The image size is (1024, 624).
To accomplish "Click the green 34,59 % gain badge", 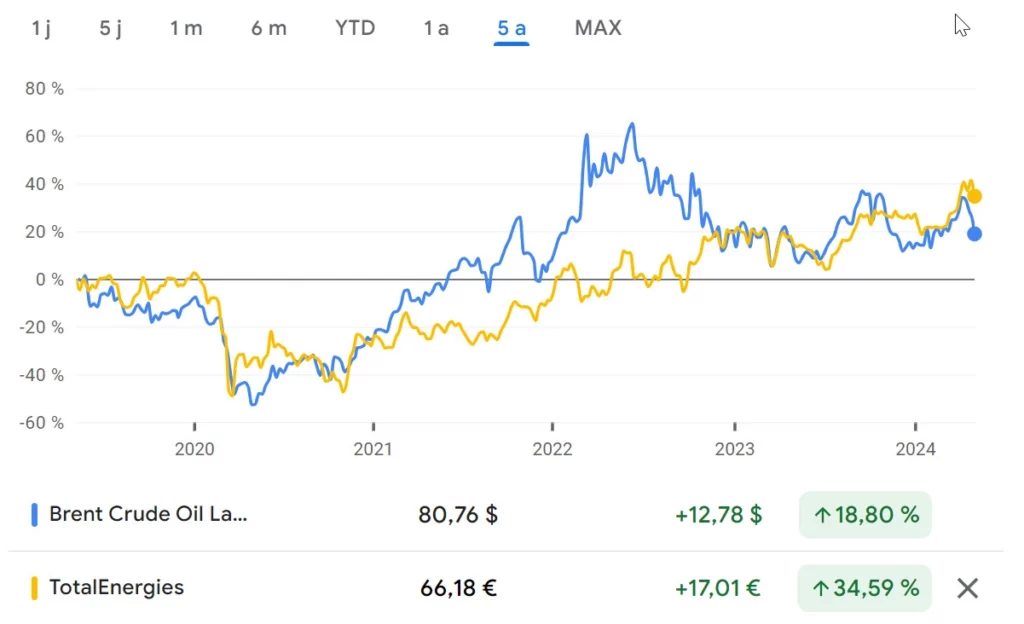I will tap(864, 588).
